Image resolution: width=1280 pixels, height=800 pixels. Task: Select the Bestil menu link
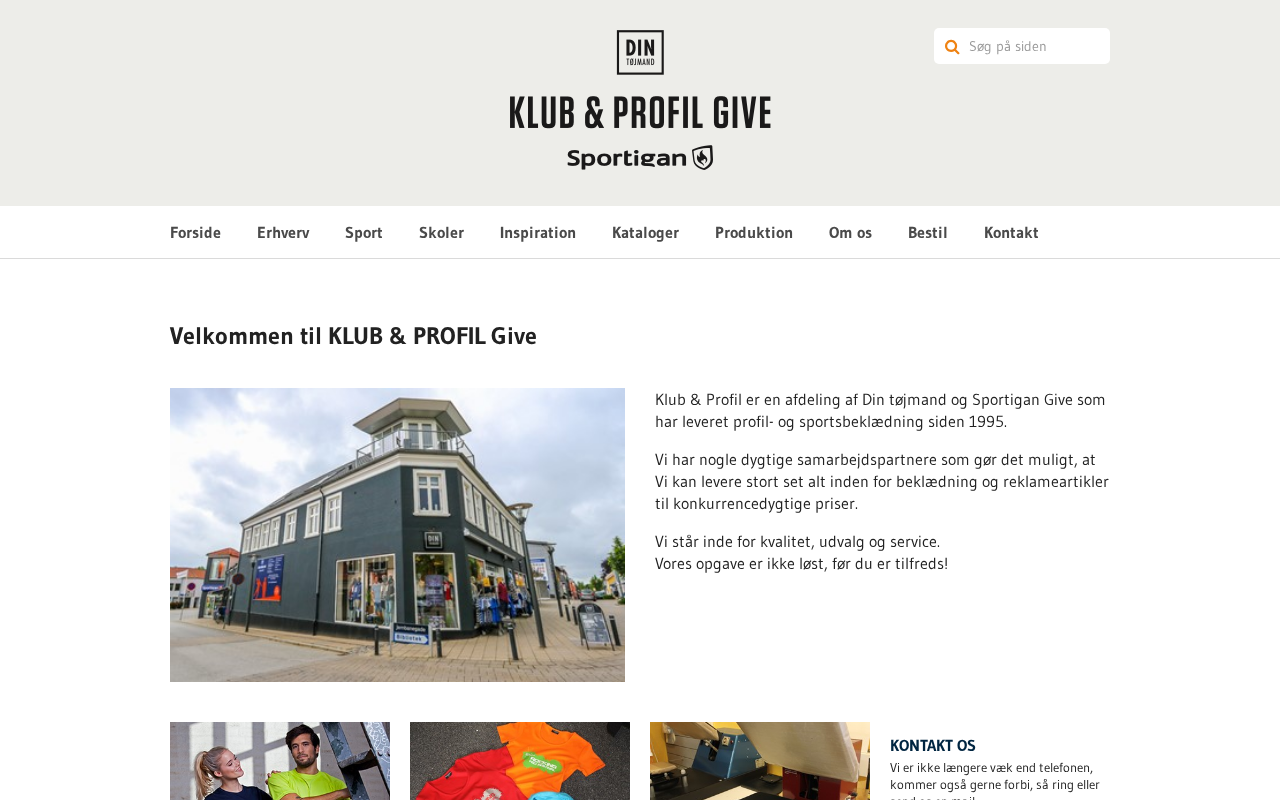click(x=928, y=233)
